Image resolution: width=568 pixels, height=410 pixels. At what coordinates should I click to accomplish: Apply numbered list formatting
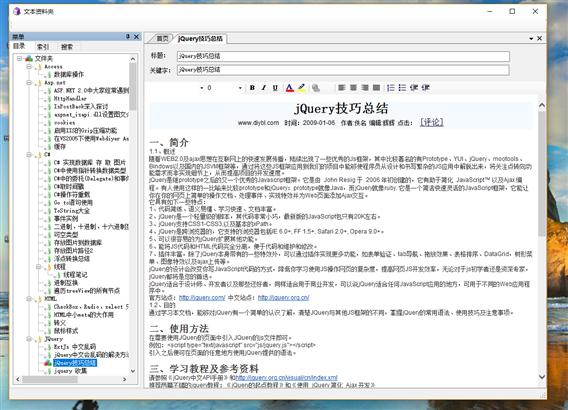click(x=390, y=88)
